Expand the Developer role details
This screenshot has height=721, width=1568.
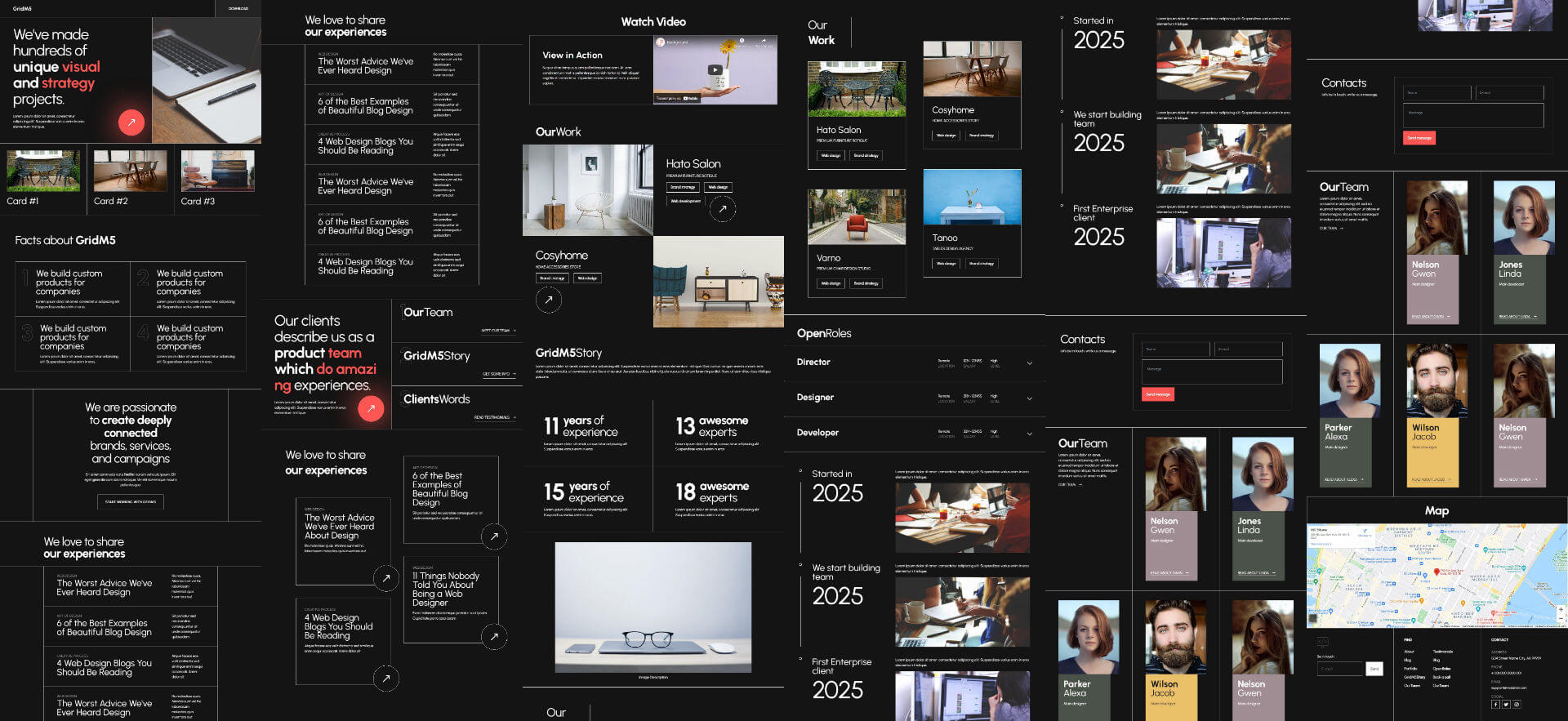tap(1029, 434)
